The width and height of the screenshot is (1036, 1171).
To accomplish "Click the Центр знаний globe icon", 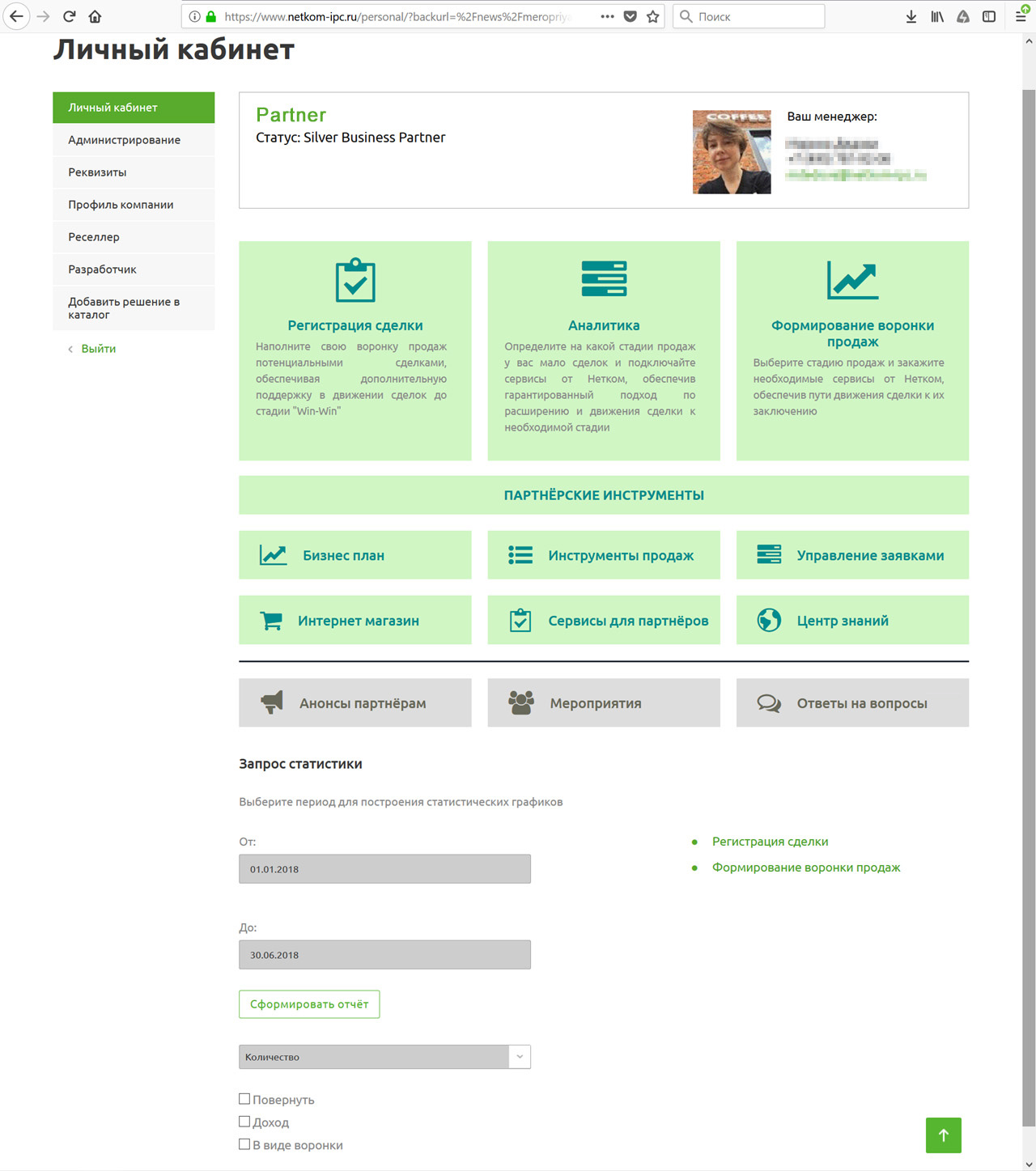I will 769,621.
